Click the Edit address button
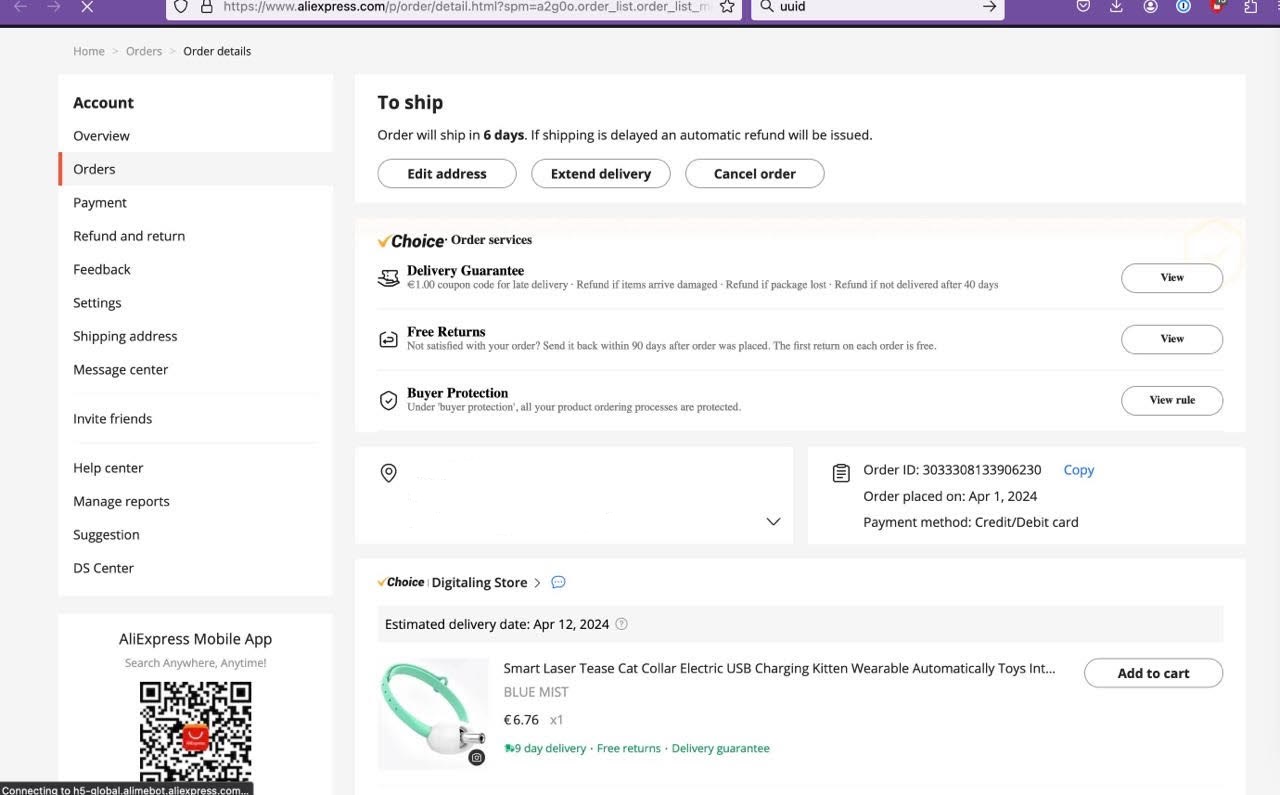Image resolution: width=1280 pixels, height=795 pixels. click(447, 174)
